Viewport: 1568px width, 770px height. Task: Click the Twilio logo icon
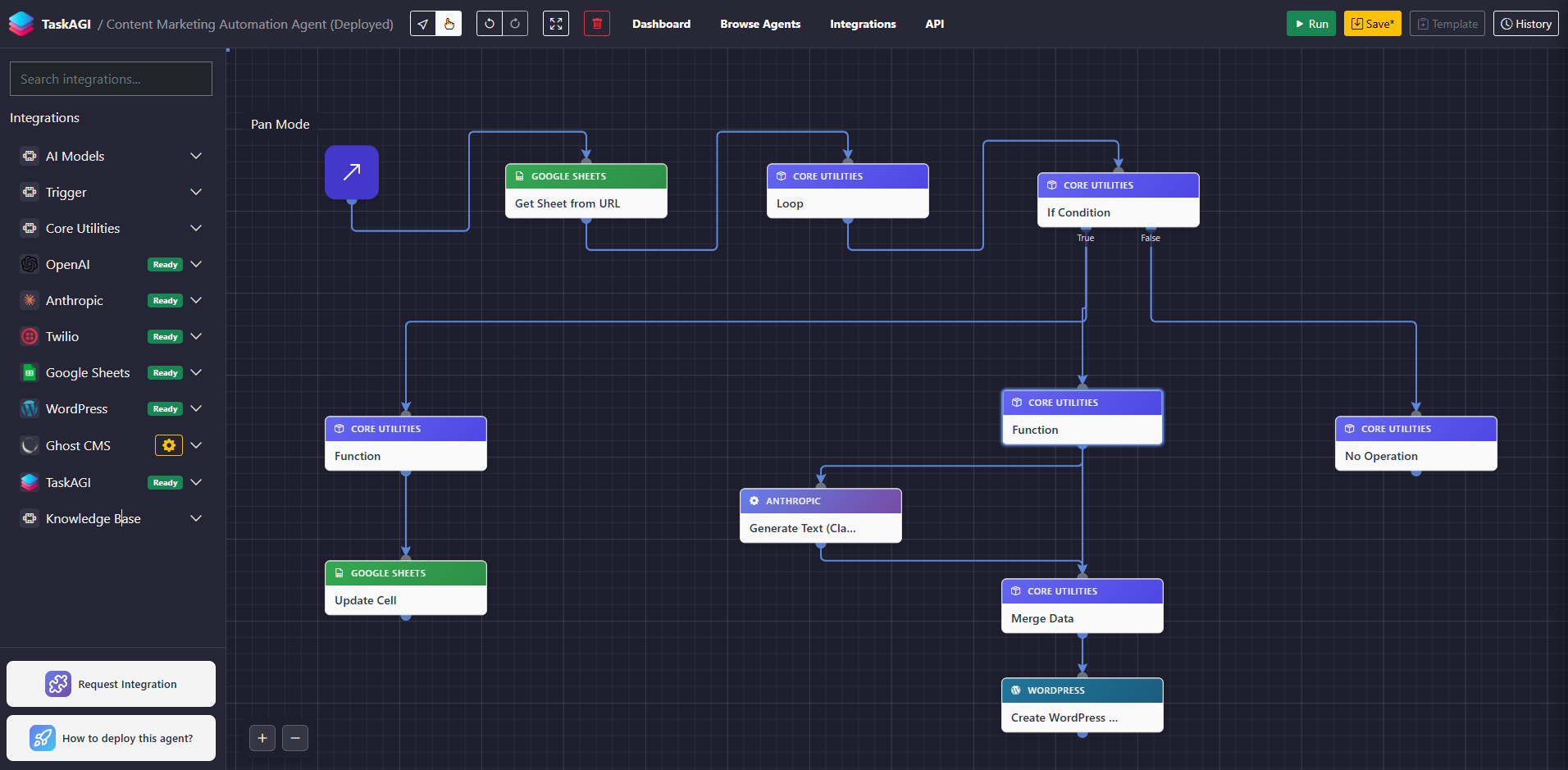[30, 336]
